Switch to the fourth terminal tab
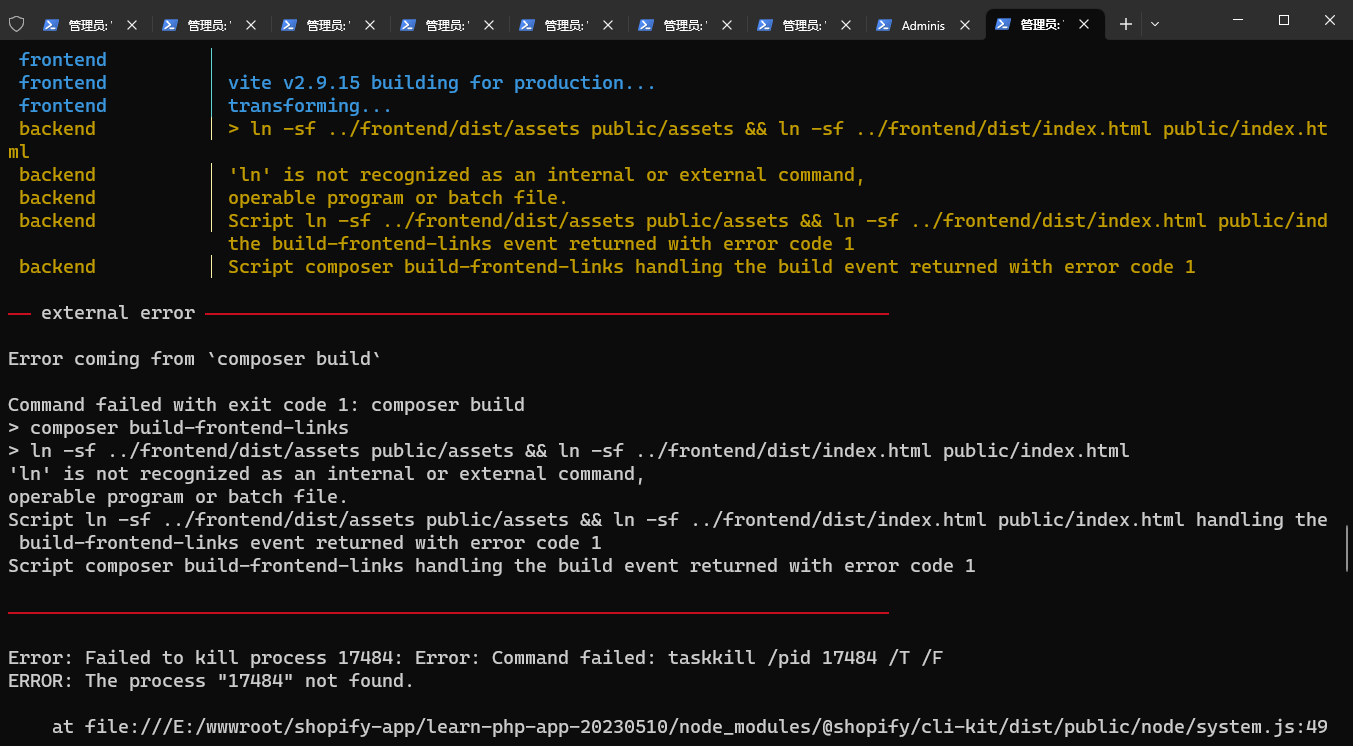The width and height of the screenshot is (1353, 746). click(x=447, y=25)
